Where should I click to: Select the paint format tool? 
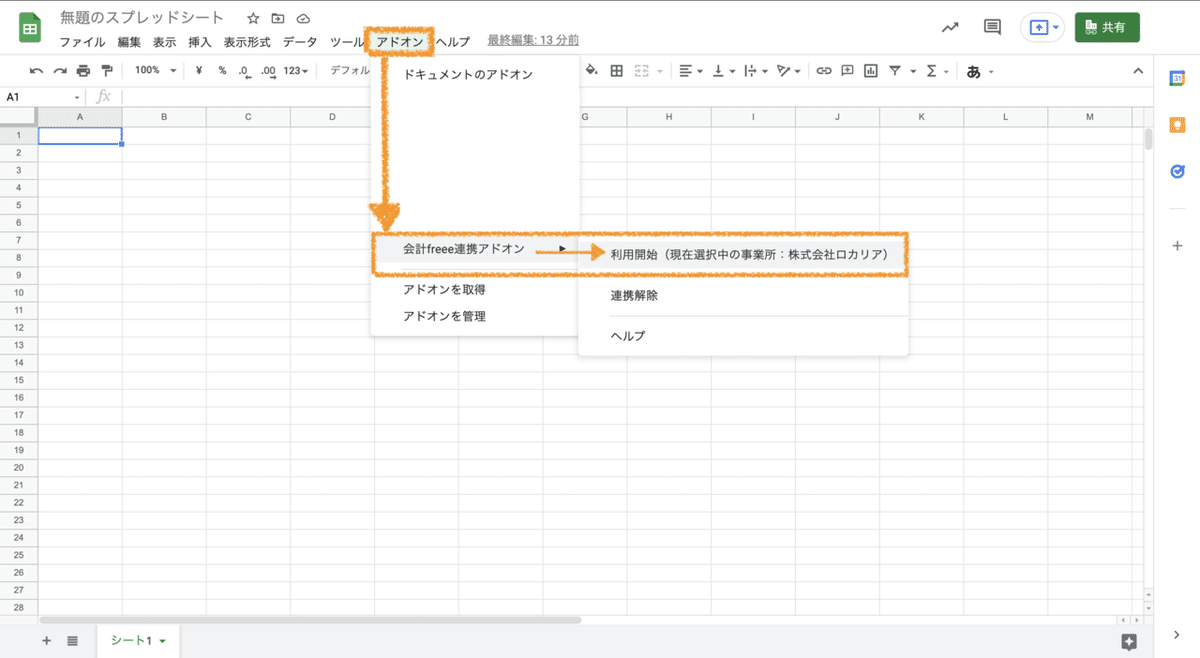(x=106, y=71)
